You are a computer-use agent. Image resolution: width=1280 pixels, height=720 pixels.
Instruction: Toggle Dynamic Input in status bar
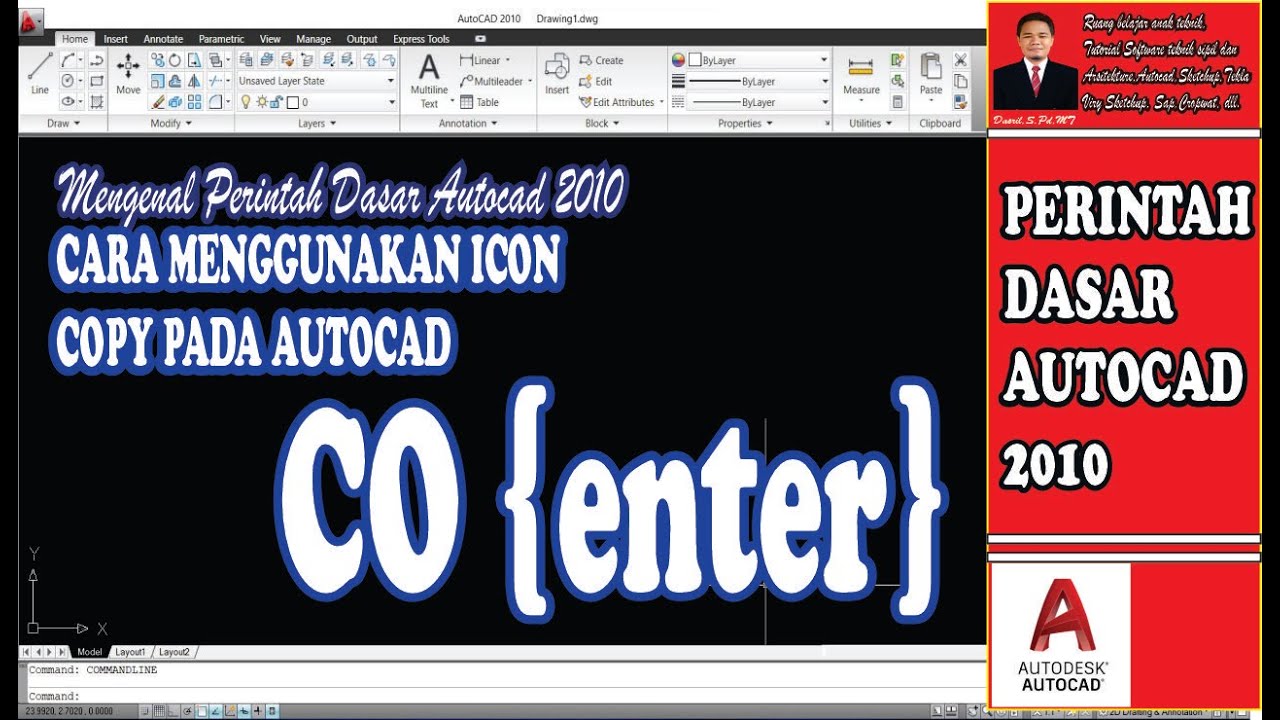(244, 711)
